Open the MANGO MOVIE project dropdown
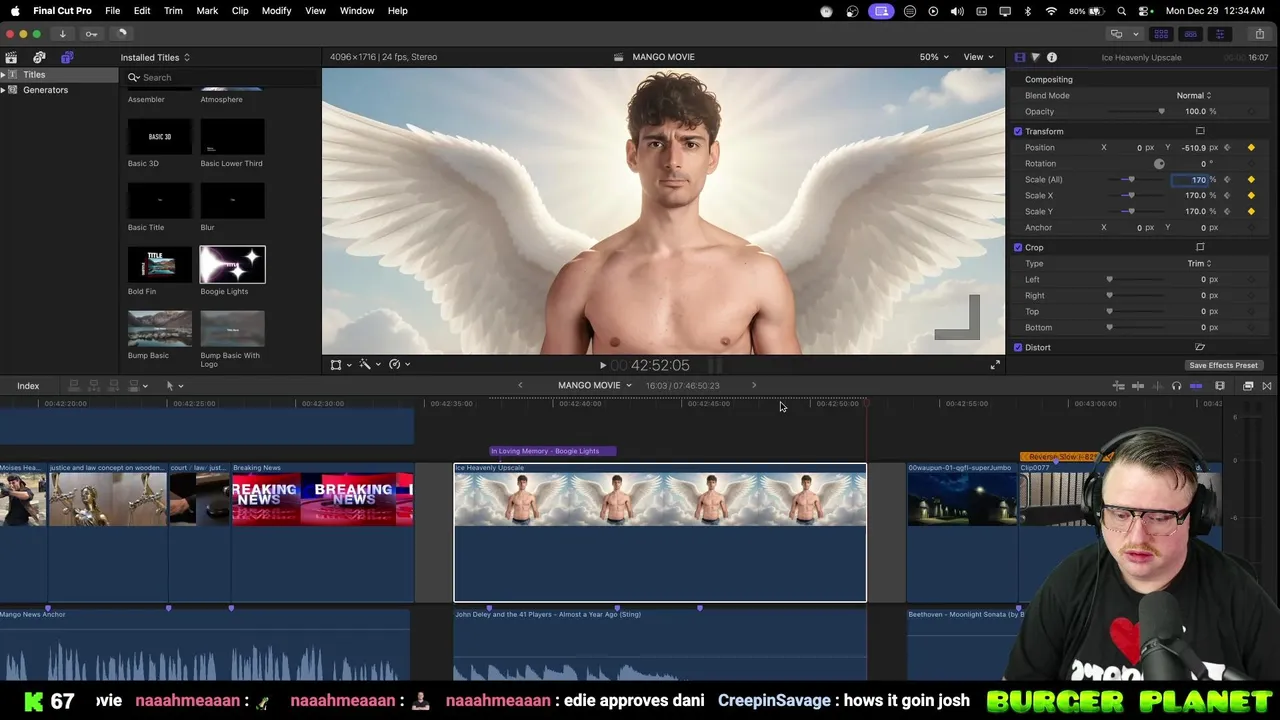This screenshot has height=720, width=1280. [595, 385]
